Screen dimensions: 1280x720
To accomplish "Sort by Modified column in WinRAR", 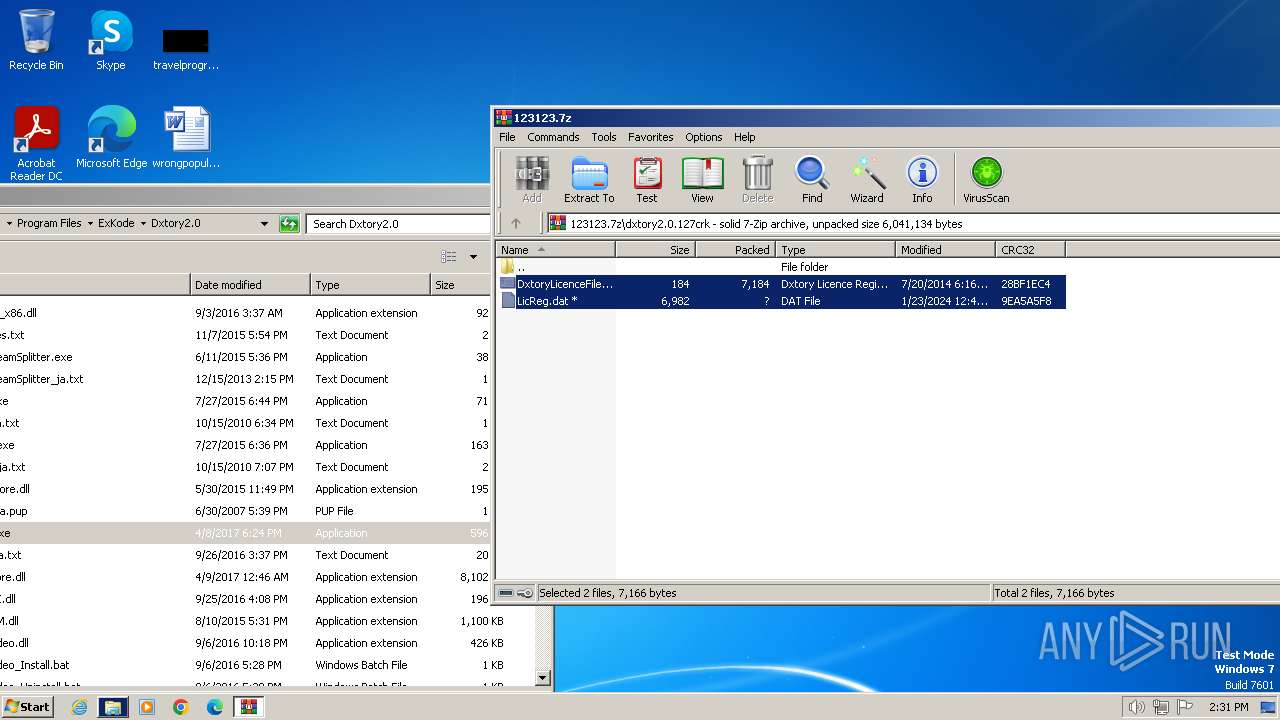I will click(946, 250).
